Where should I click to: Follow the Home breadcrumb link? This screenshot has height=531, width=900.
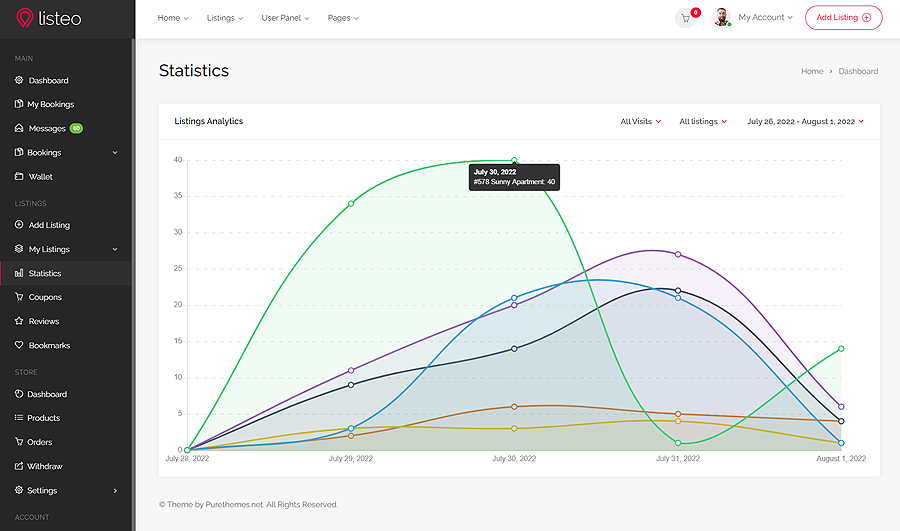point(811,71)
